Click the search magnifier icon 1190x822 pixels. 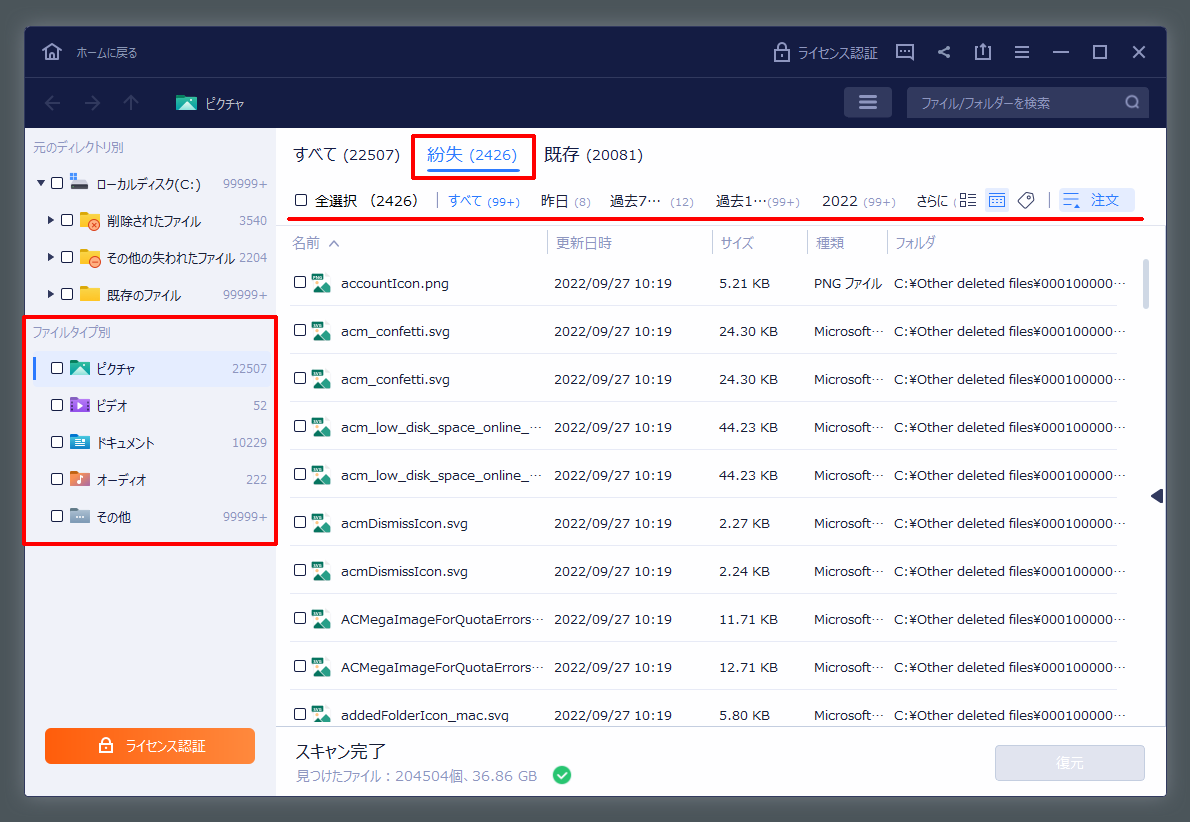pos(1132,102)
